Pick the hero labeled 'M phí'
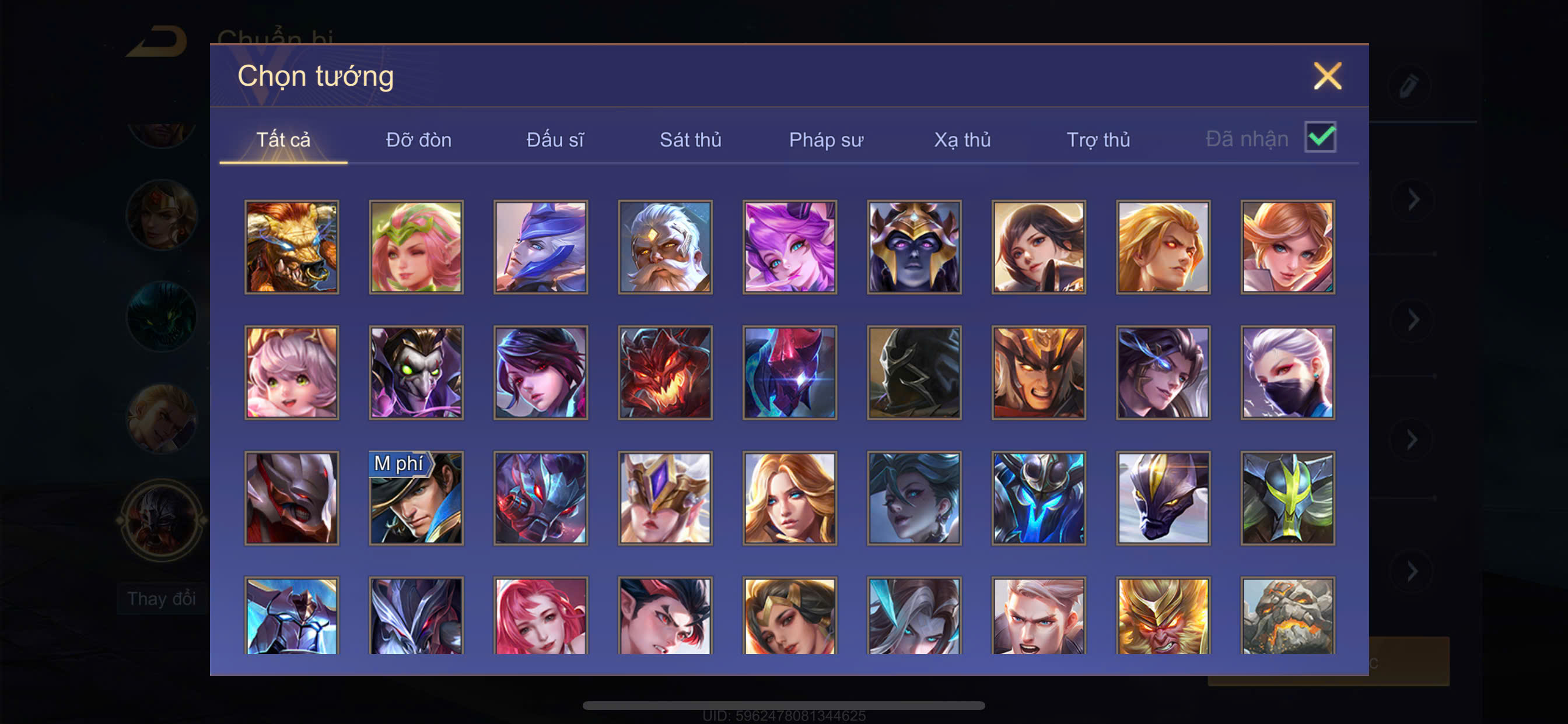The width and height of the screenshot is (1568, 724). 416,498
